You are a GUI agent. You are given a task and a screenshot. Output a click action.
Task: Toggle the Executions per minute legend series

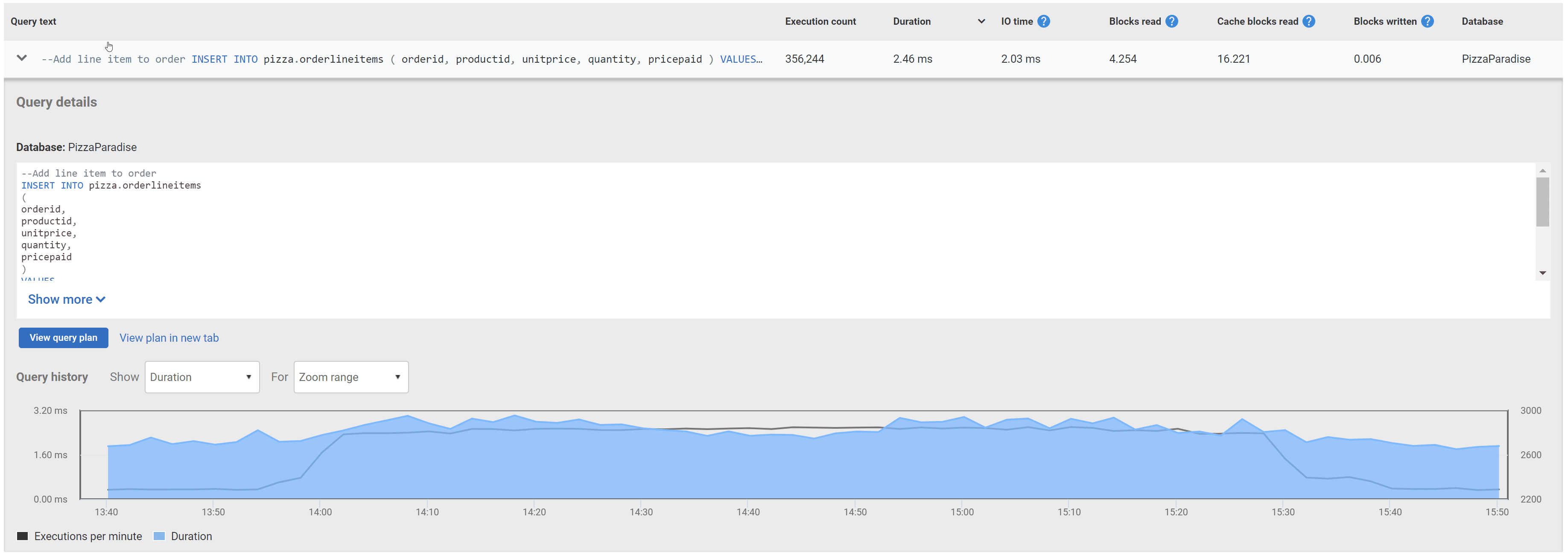(88, 536)
